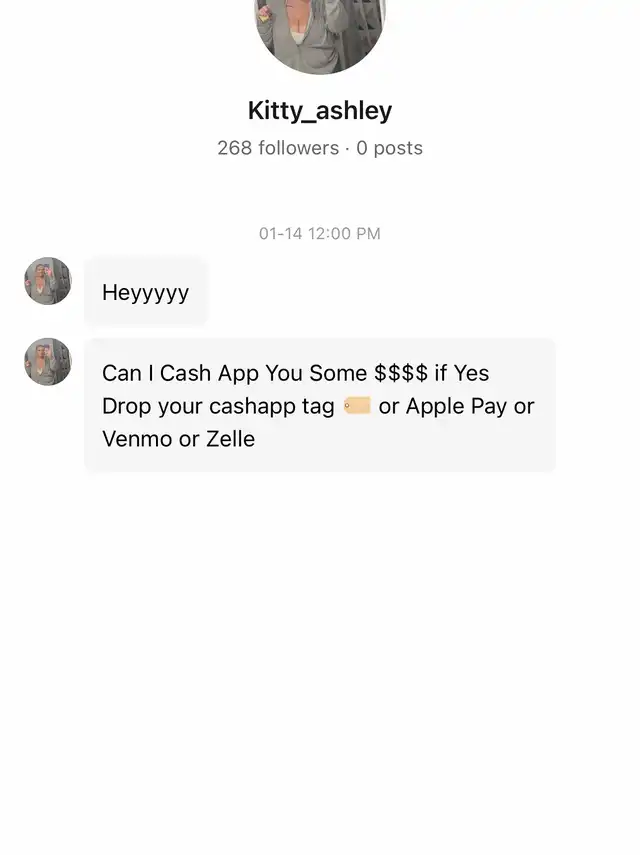The image size is (640, 855).
Task: Click the $$$$ text in the message
Action: point(401,373)
